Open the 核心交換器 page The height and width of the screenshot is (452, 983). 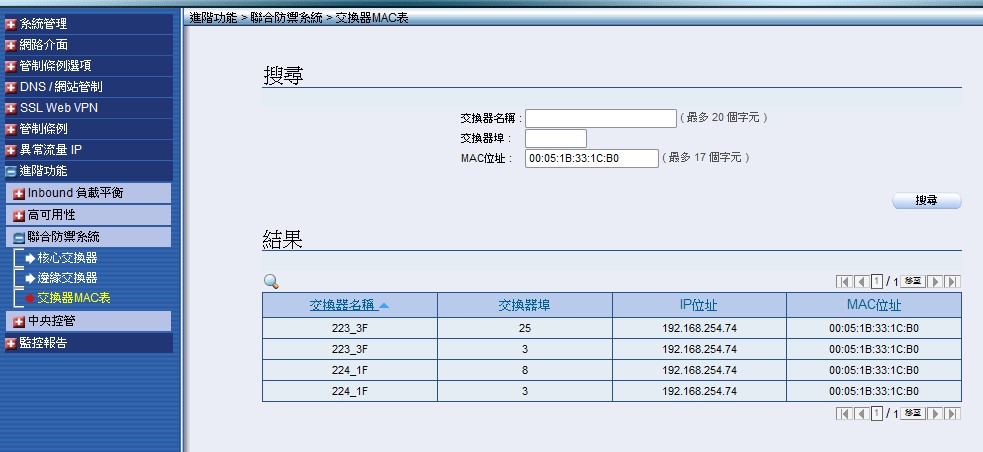point(66,258)
